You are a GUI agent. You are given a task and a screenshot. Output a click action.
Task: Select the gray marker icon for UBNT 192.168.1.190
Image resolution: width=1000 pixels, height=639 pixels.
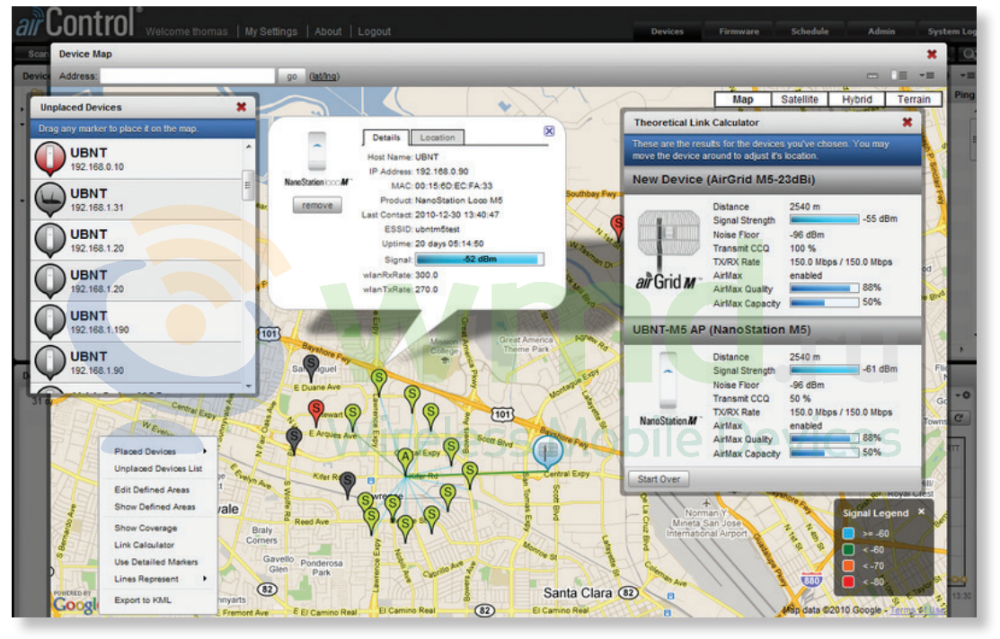(50, 321)
